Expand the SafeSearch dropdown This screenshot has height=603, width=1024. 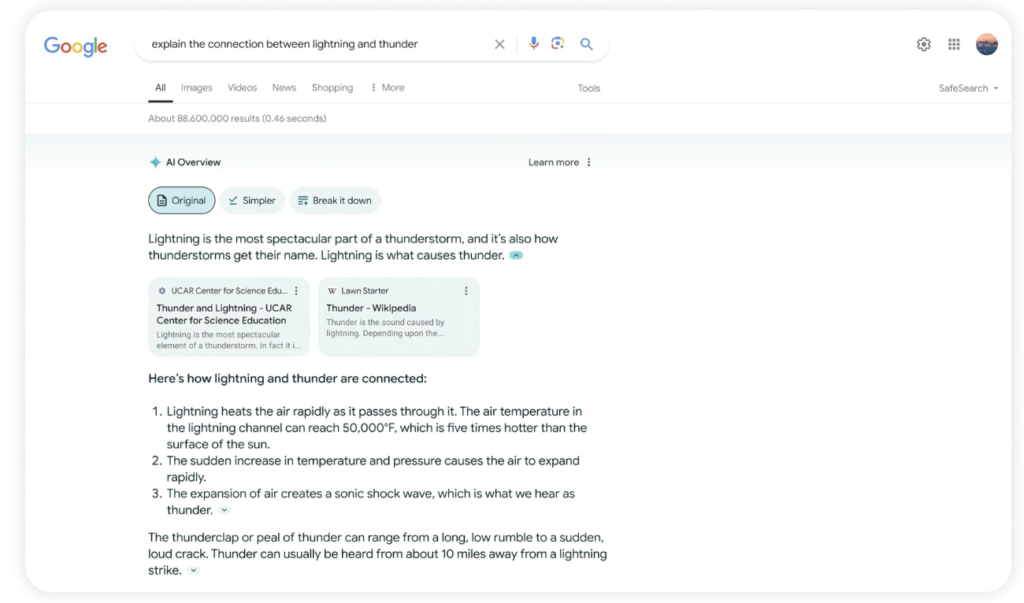(x=967, y=88)
